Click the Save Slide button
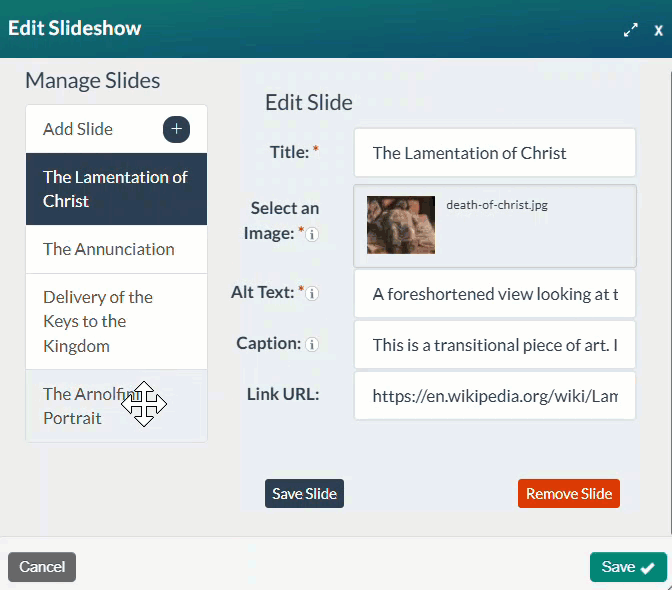672x590 pixels. pyautogui.click(x=304, y=494)
